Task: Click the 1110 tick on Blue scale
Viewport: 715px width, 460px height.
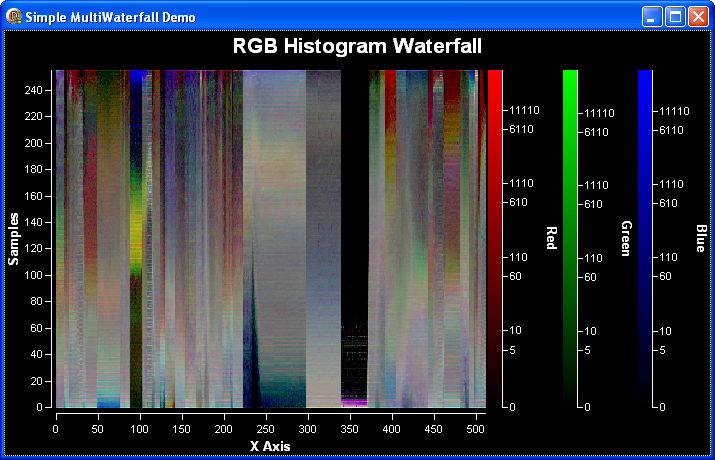Action: [671, 184]
